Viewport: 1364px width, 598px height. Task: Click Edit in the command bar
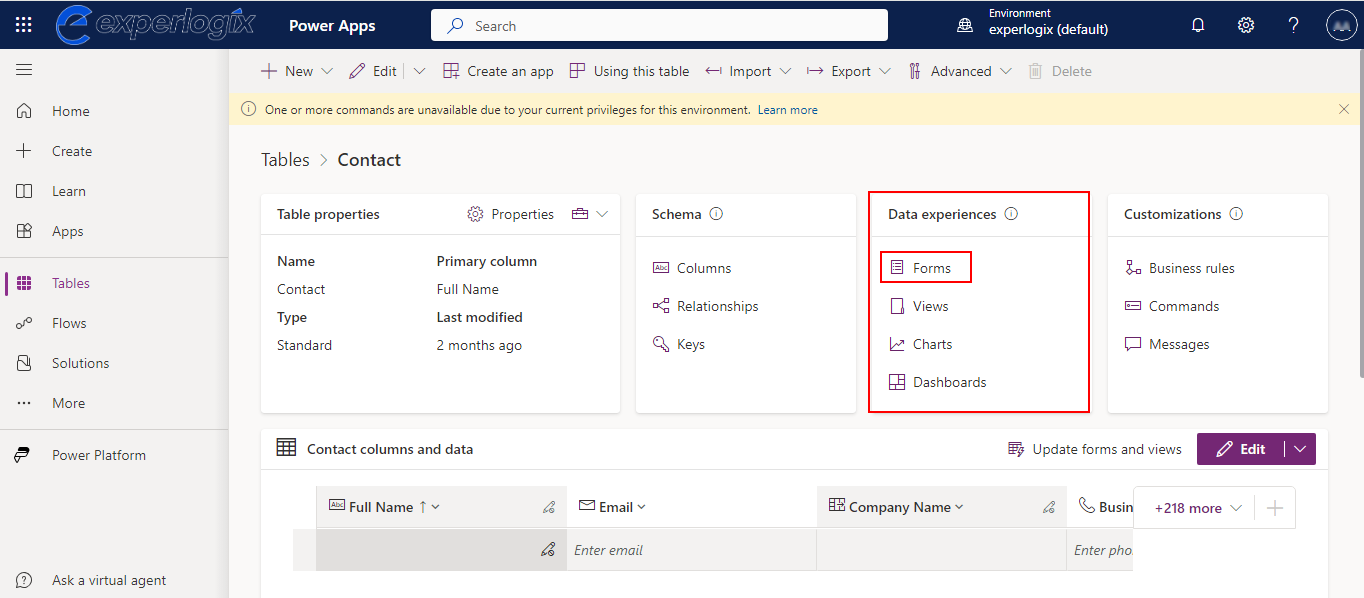tap(373, 71)
